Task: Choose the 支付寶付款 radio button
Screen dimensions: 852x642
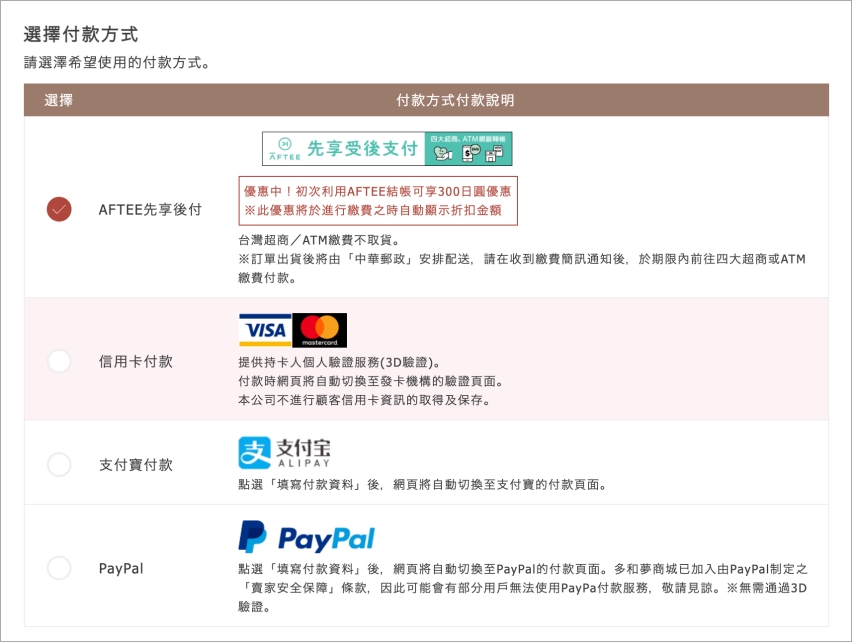Action: (59, 464)
